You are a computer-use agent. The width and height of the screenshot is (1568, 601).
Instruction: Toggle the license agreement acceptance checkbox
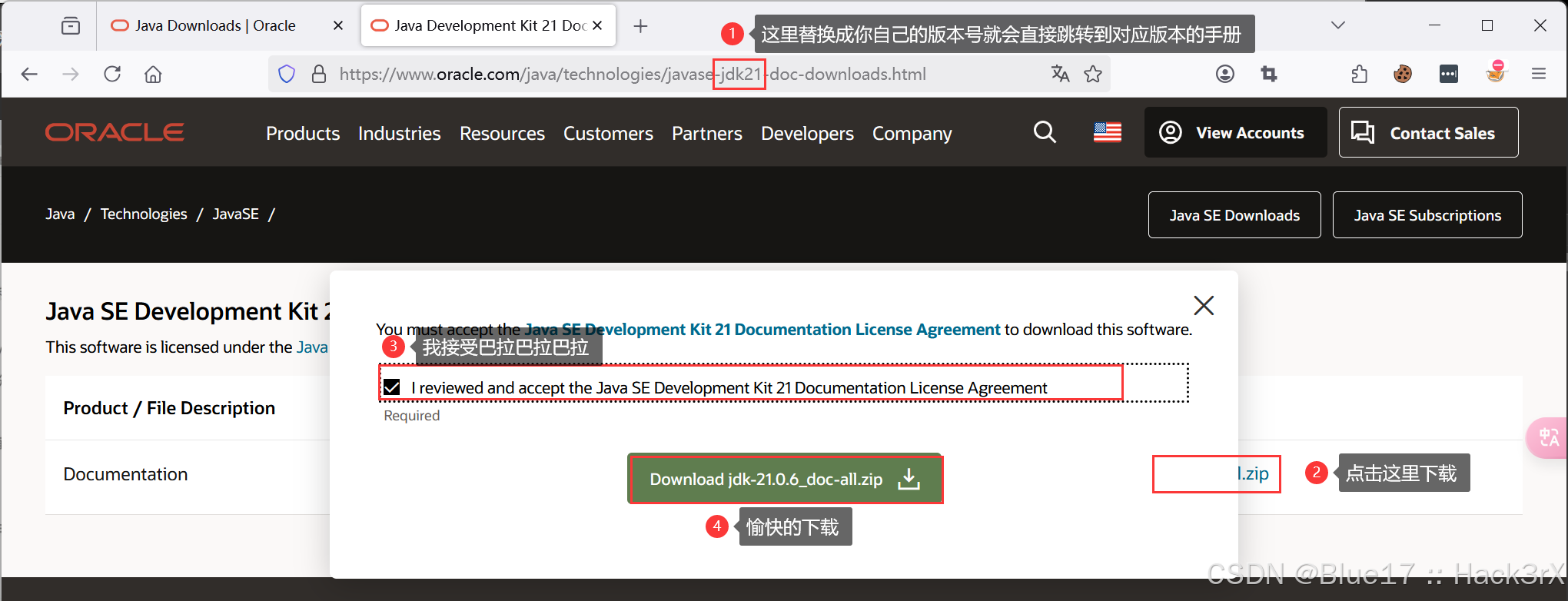tap(392, 387)
